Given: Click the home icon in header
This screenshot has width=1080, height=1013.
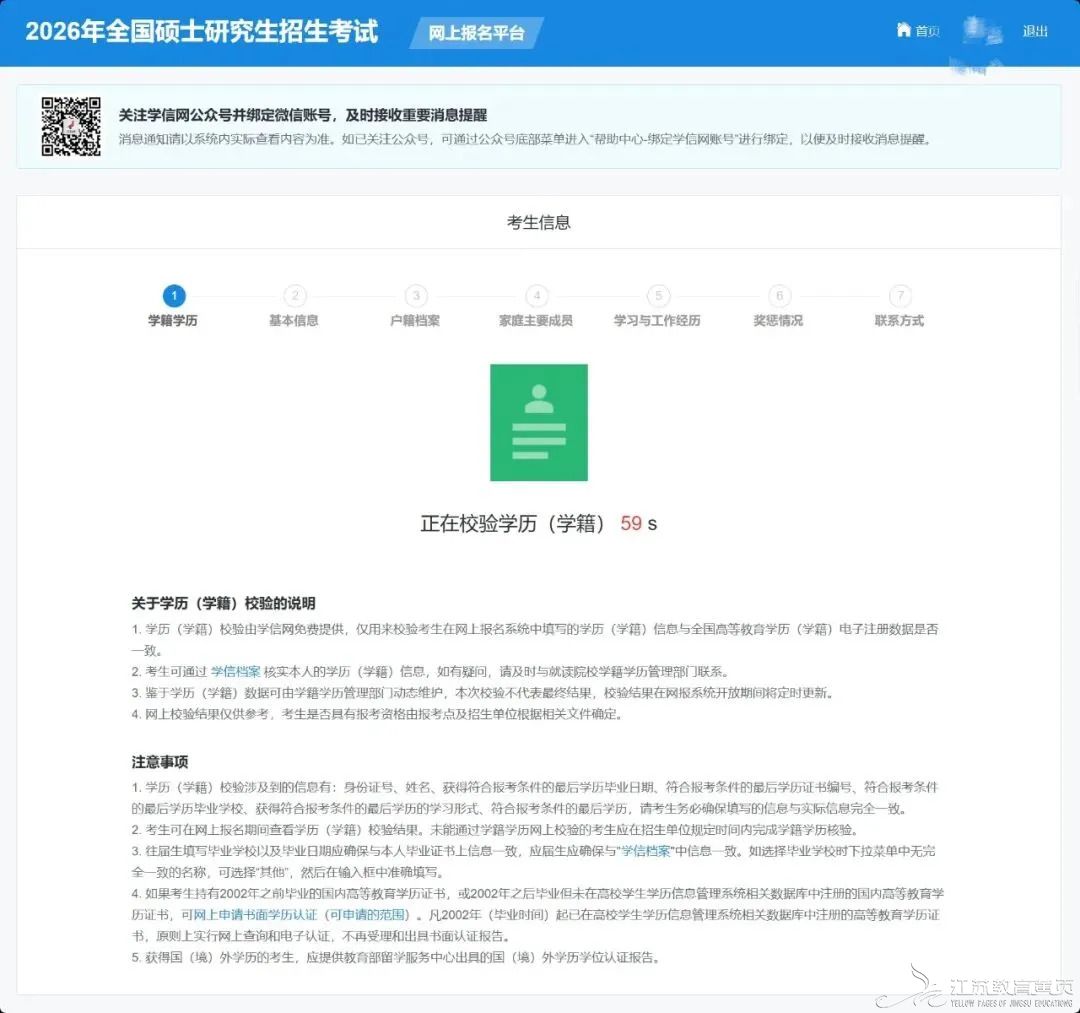Looking at the screenshot, I should 903,30.
